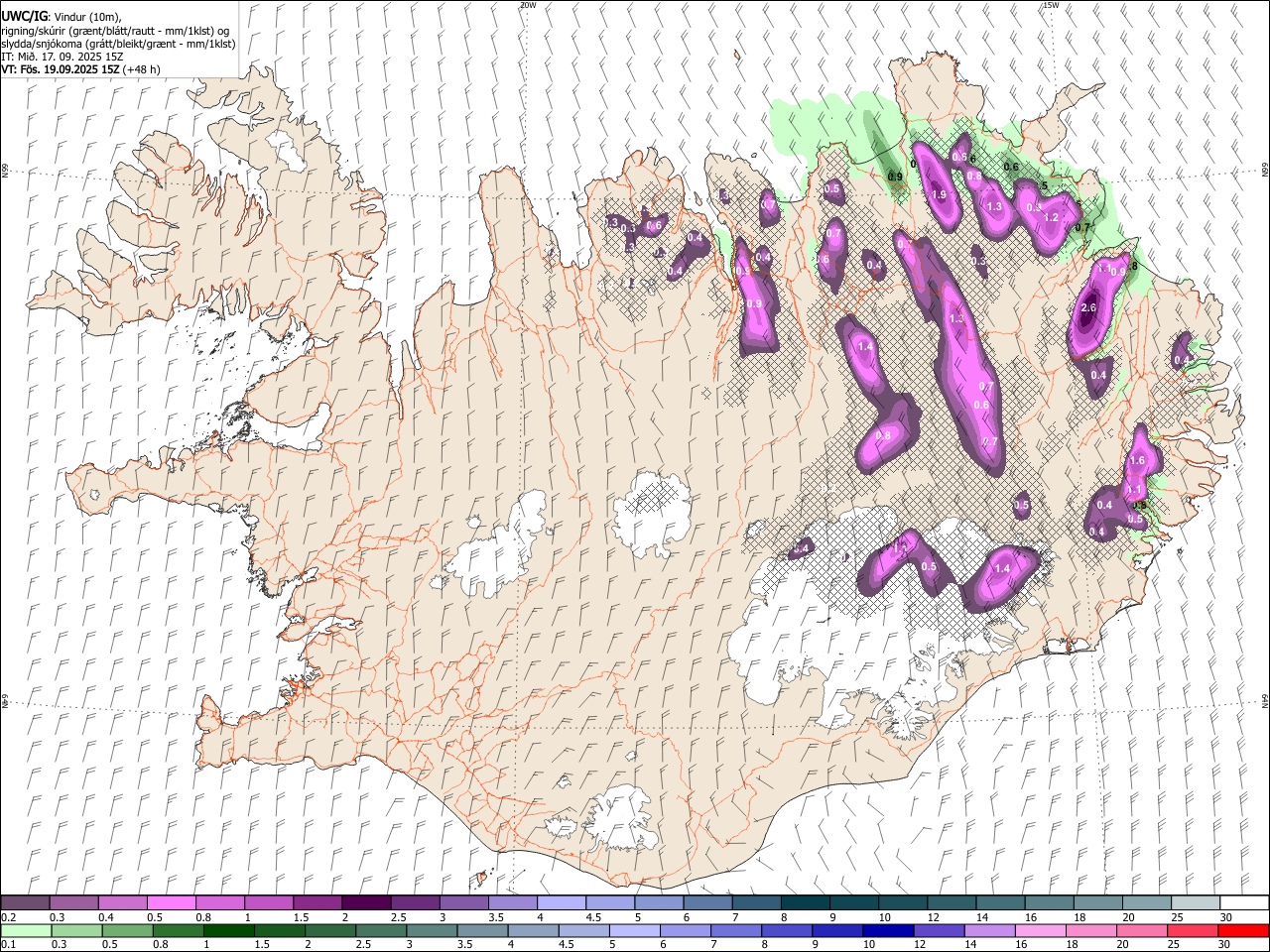Click the crimson 25–30 rain legend swatch
Screen dimensions: 1270x952
(1193, 930)
